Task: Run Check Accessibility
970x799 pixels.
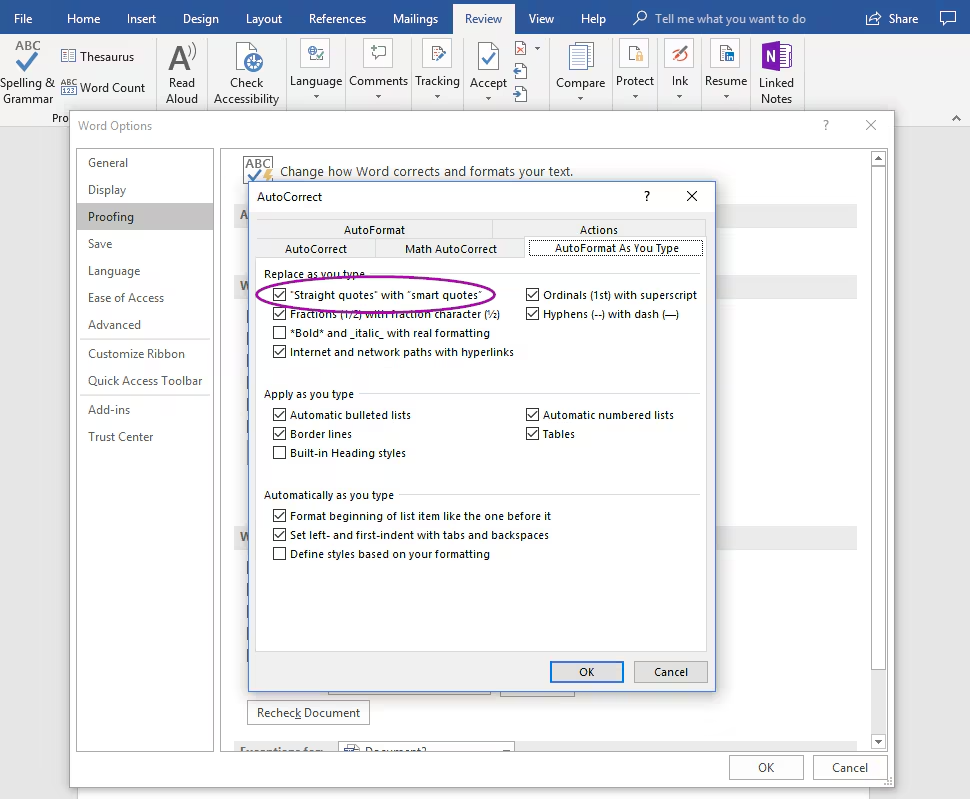Action: (246, 73)
